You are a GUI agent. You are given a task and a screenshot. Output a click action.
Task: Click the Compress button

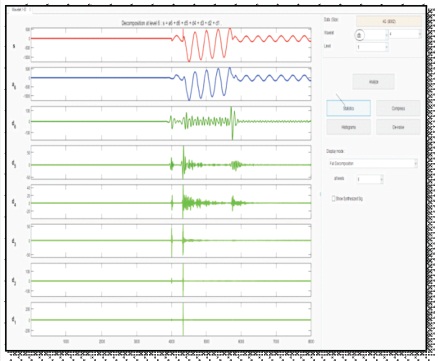pyautogui.click(x=398, y=108)
